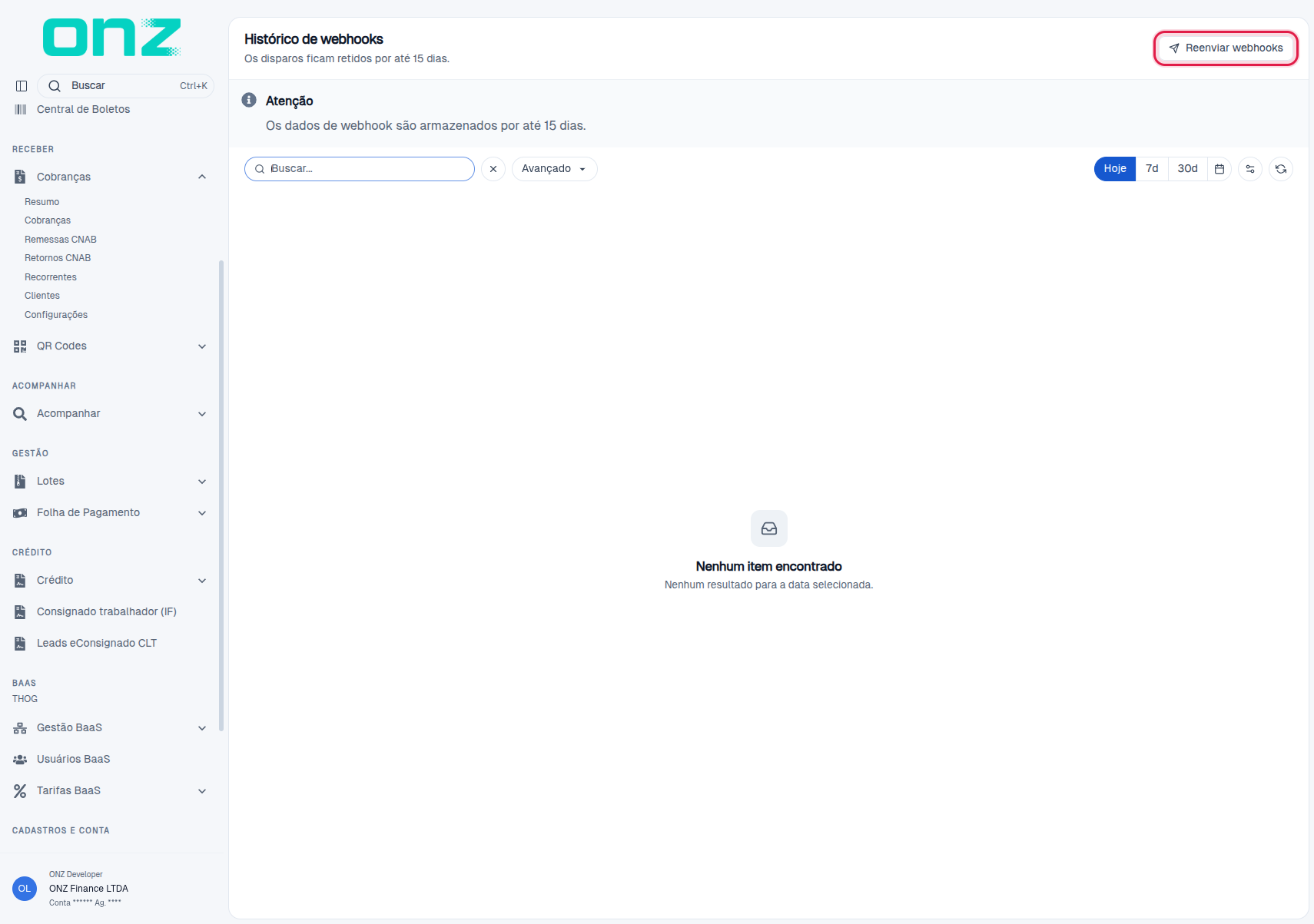1314x924 pixels.
Task: Open the filter settings sliders icon
Action: [x=1250, y=169]
